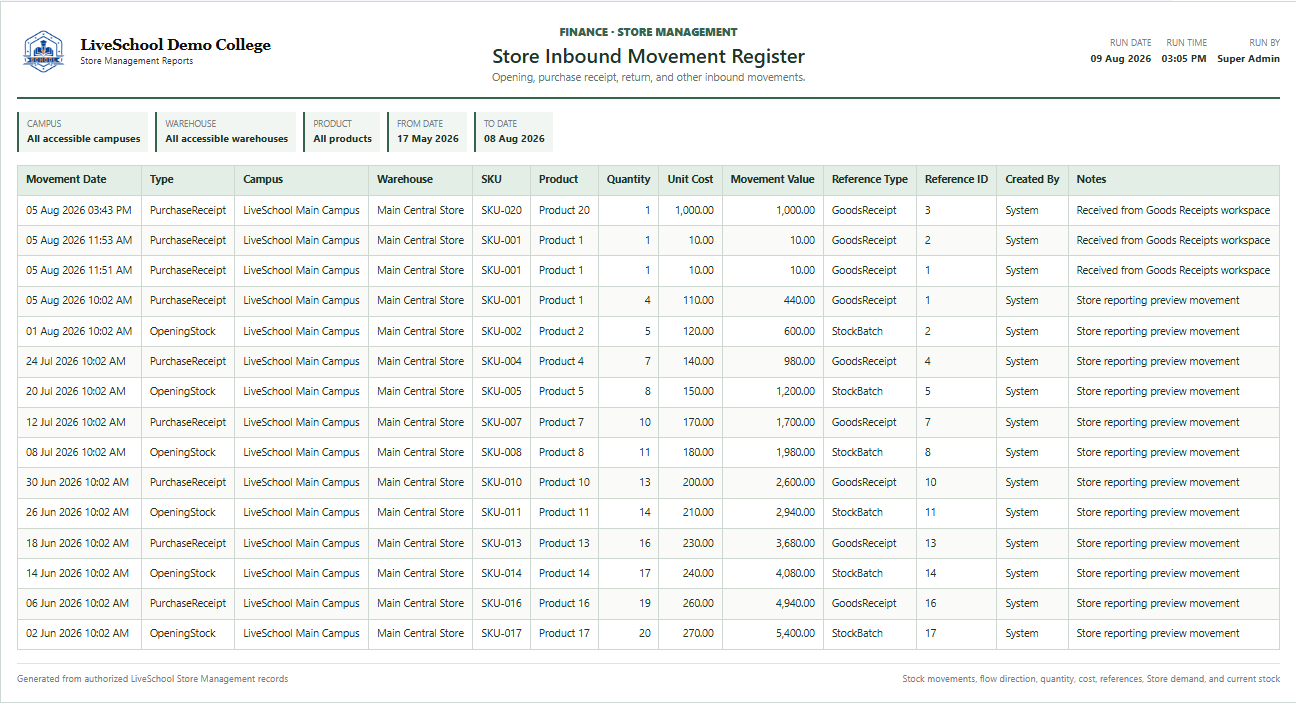The width and height of the screenshot is (1297, 703).
Task: Click the 'SKU-008' cell
Action: pos(501,453)
